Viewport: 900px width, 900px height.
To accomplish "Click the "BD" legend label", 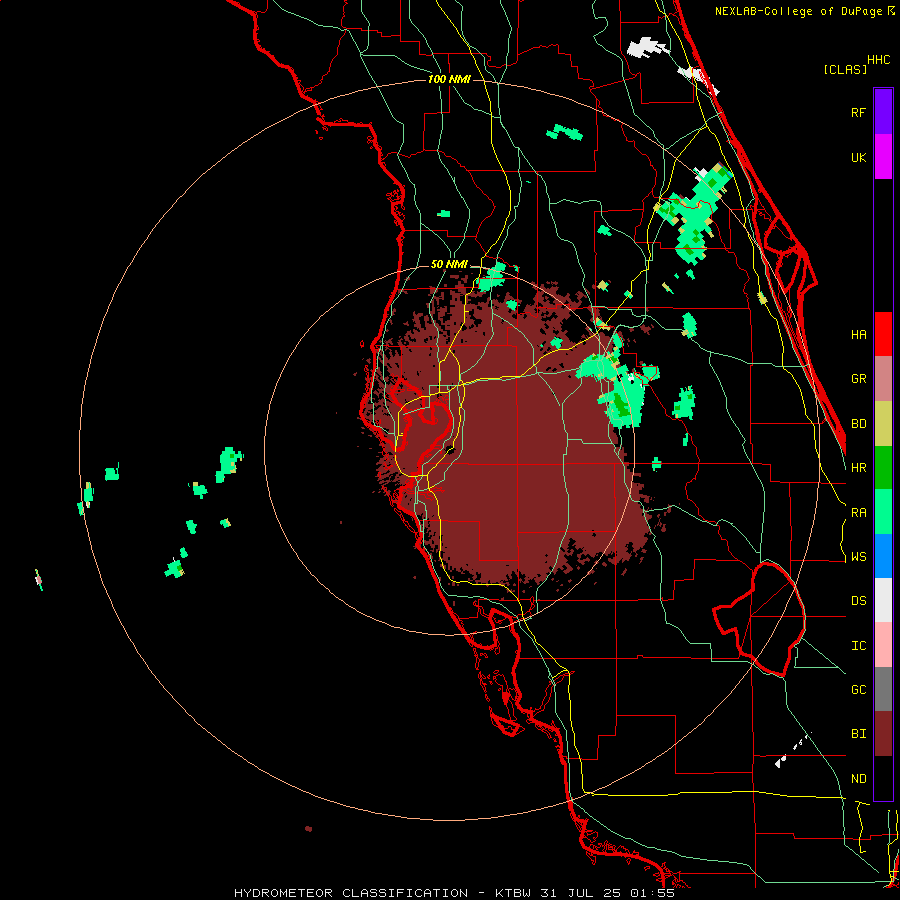I will point(858,424).
